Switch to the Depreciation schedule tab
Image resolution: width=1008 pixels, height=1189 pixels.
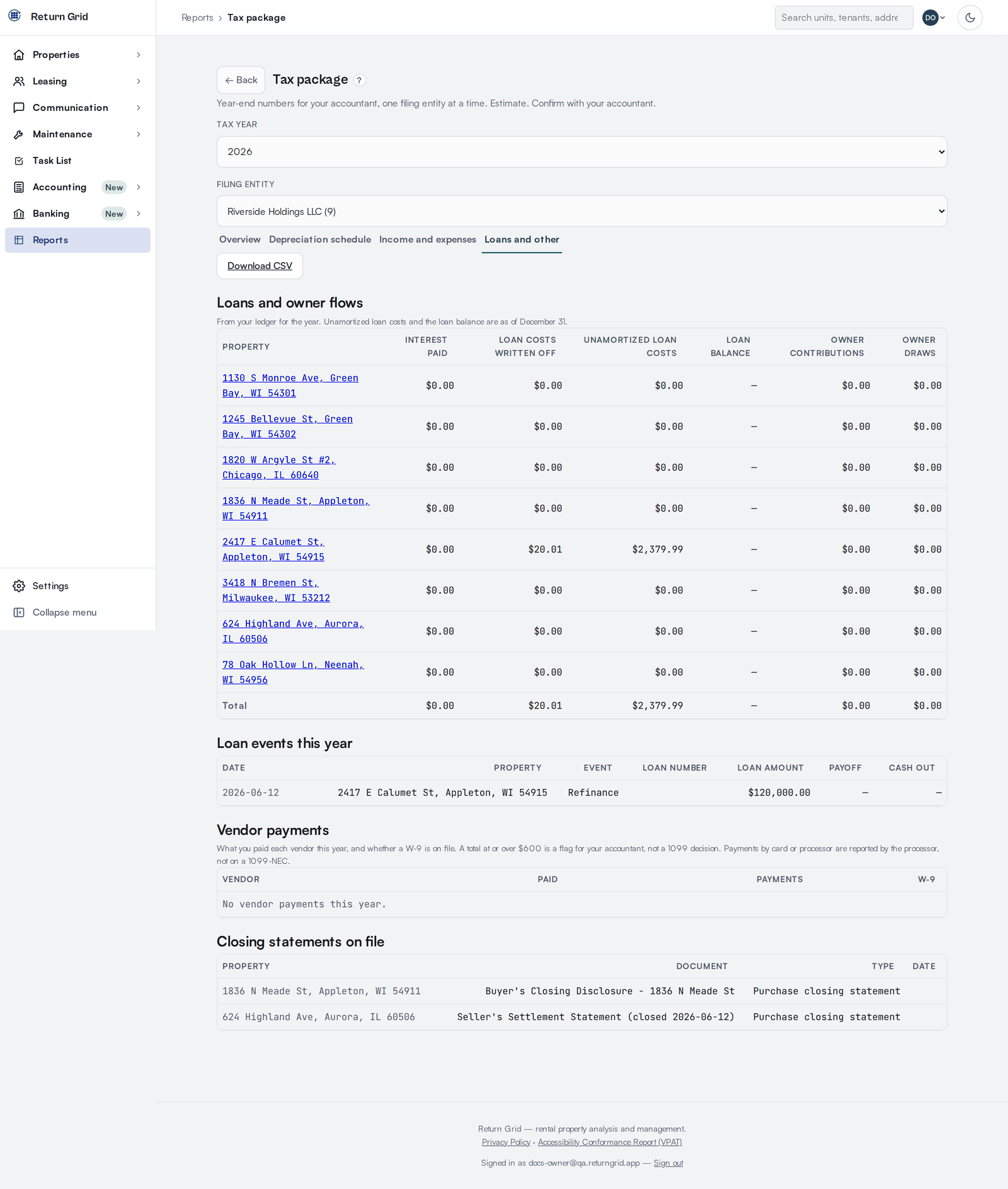(x=320, y=239)
